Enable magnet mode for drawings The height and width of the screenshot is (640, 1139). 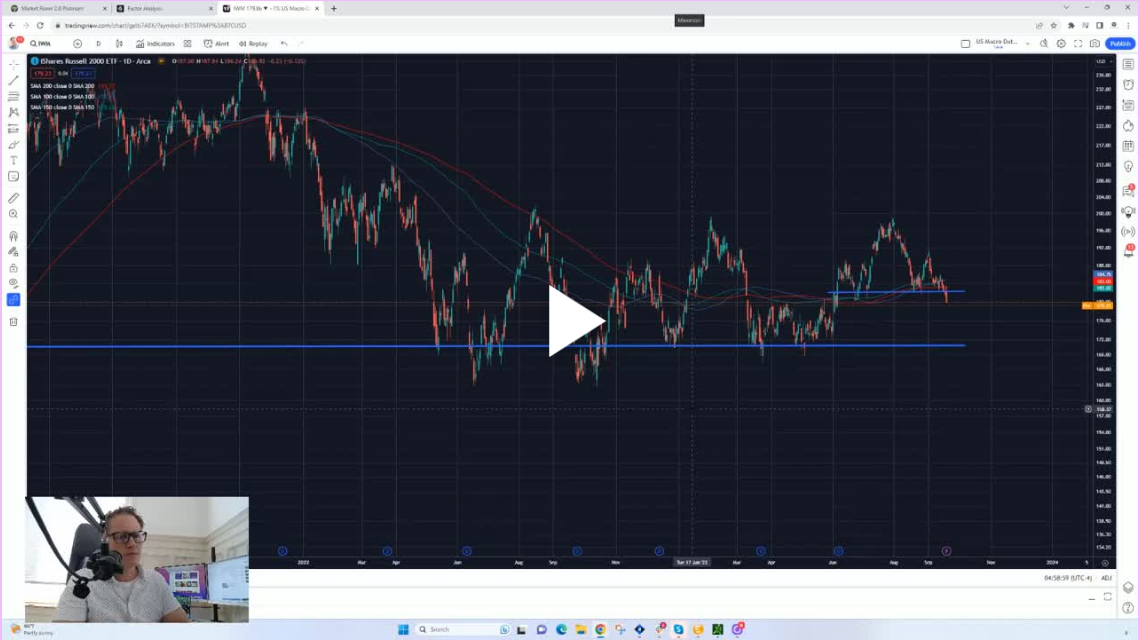tap(13, 236)
